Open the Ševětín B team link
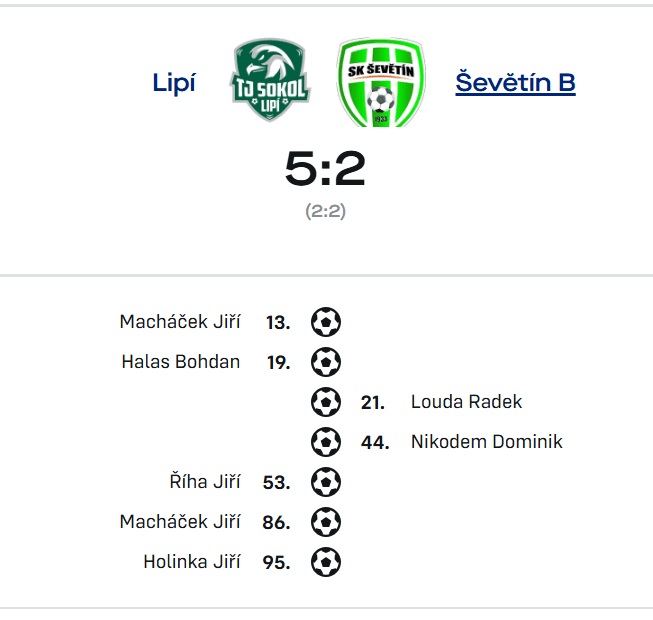This screenshot has width=653, height=620. tap(515, 82)
